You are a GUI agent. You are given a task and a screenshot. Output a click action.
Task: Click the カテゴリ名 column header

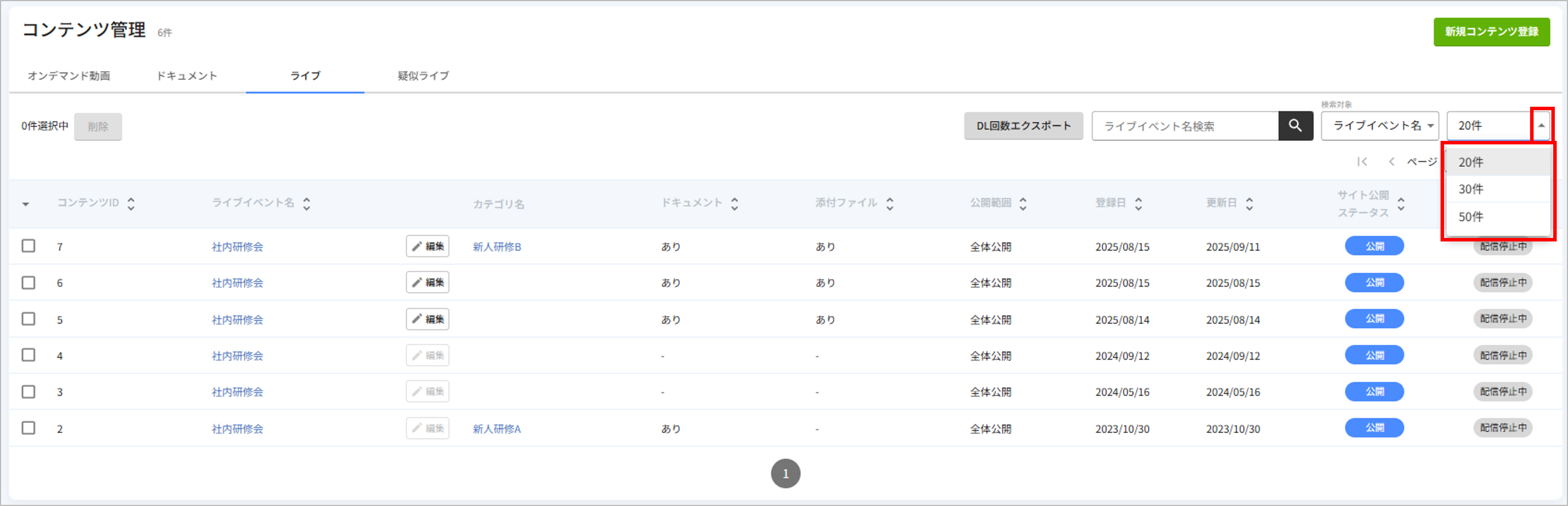pyautogui.click(x=498, y=204)
